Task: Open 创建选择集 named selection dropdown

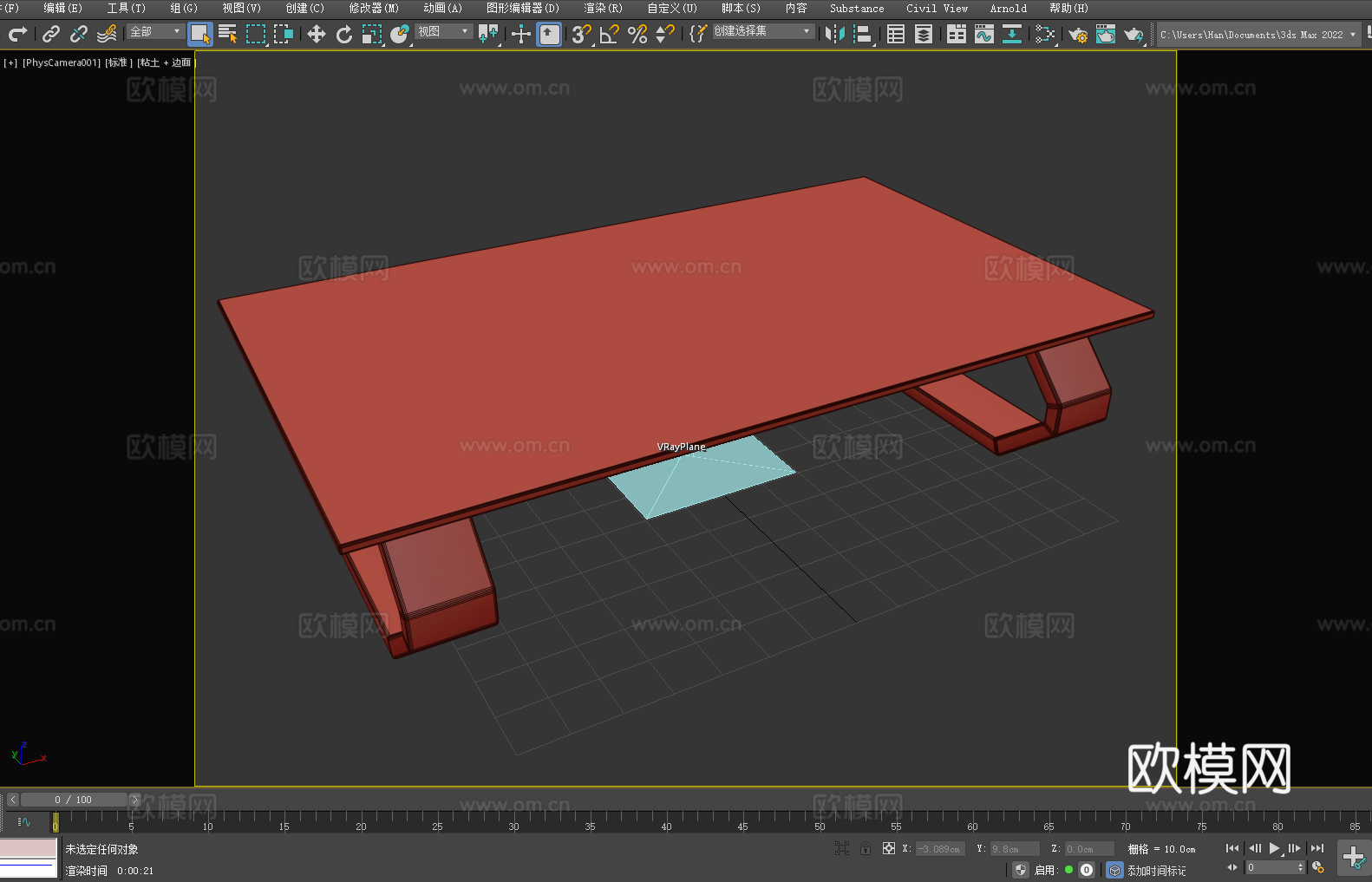Action: 763,32
